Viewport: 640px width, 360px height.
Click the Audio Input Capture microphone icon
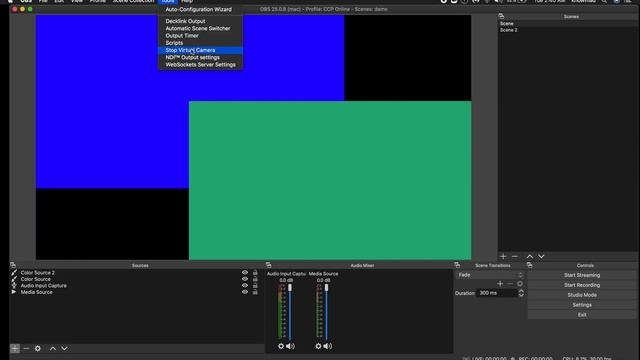point(14,286)
